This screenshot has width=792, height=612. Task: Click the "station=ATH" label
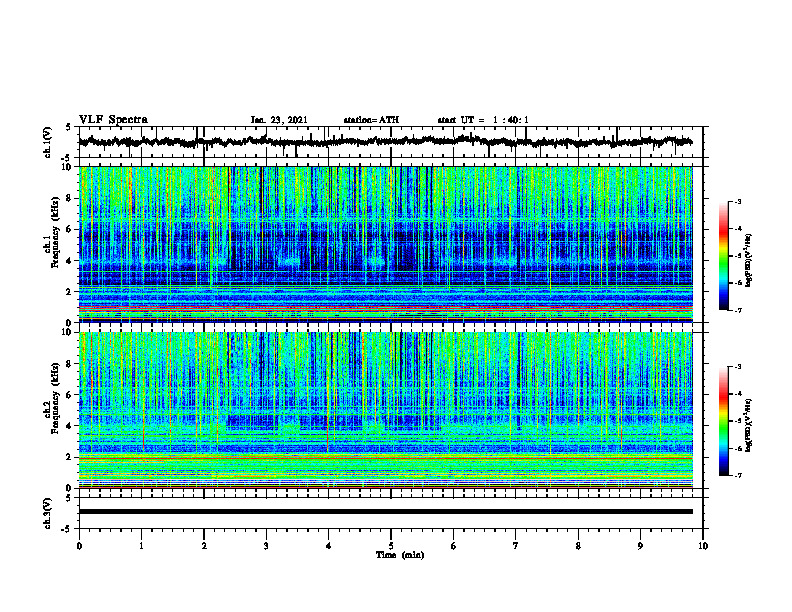coord(371,120)
